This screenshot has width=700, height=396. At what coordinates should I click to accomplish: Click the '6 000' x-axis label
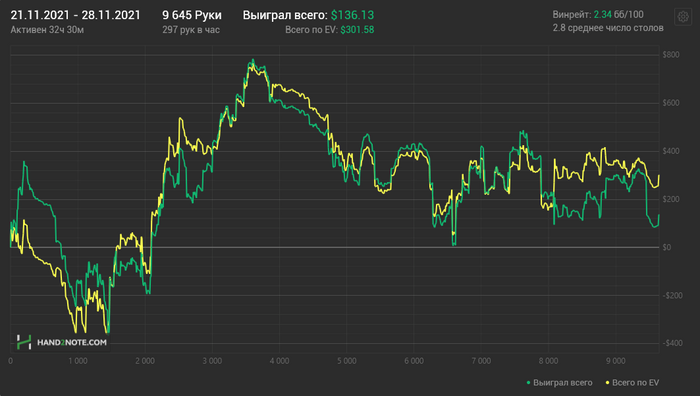414,361
